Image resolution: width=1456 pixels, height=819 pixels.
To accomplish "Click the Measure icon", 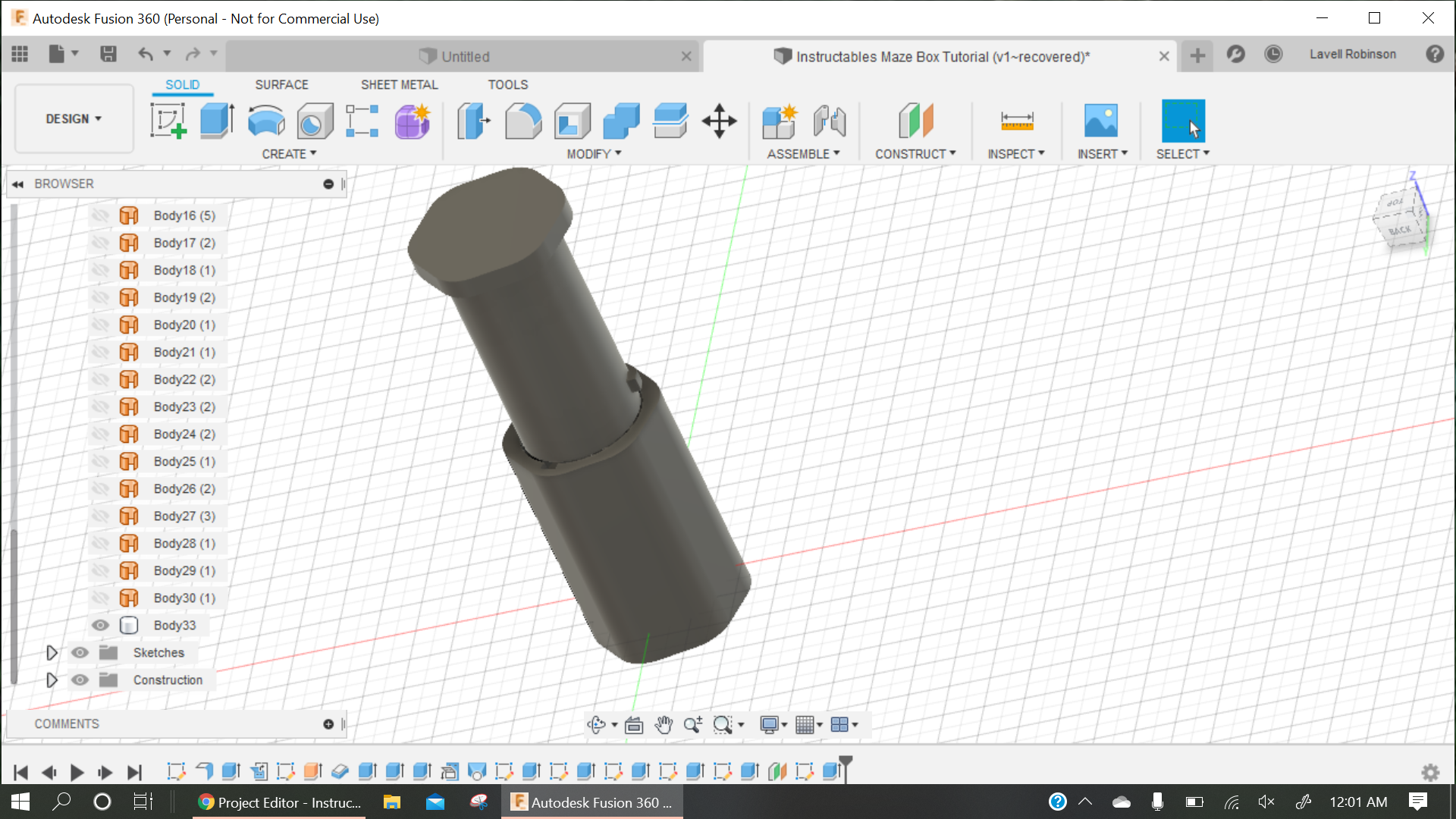I will point(1017,121).
